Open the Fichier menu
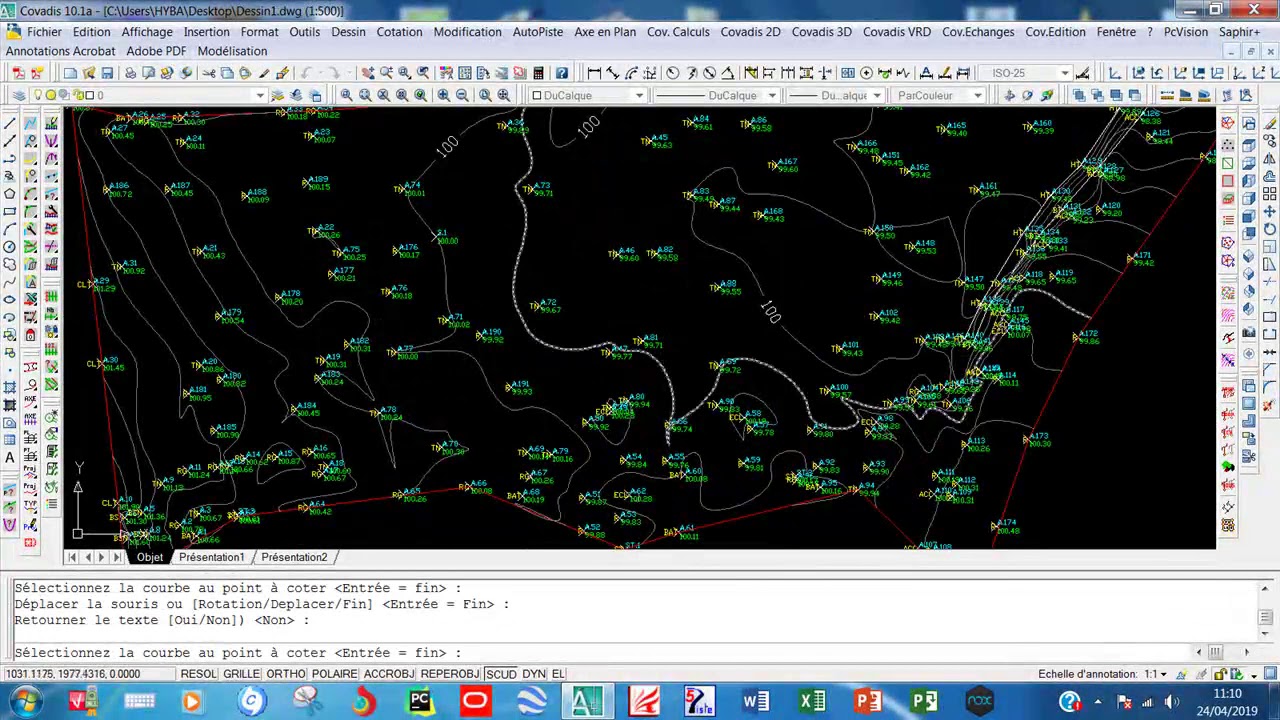Viewport: 1280px width, 720px height. tap(44, 32)
